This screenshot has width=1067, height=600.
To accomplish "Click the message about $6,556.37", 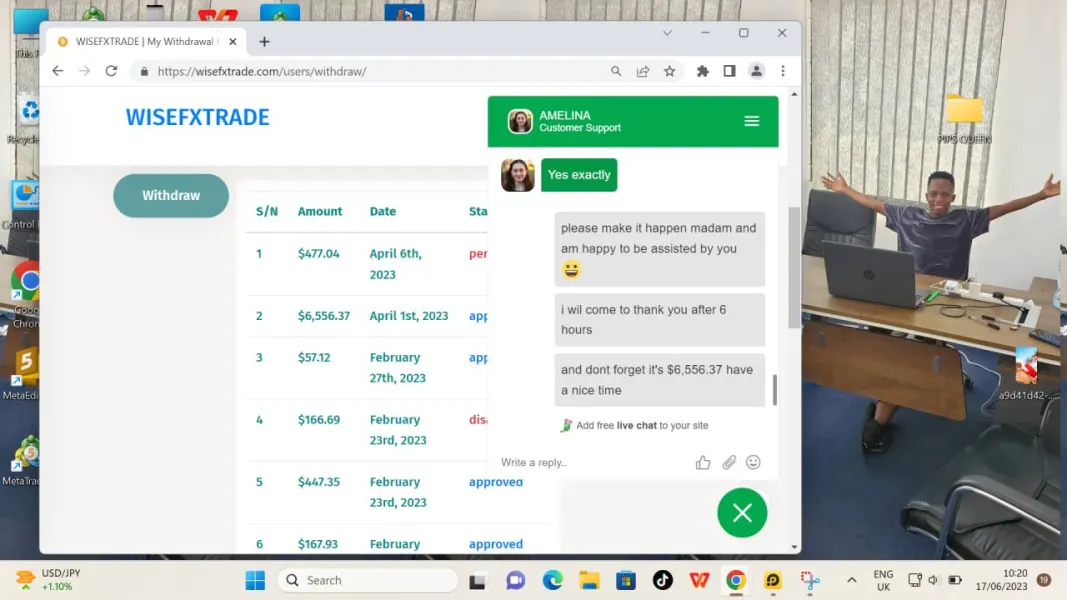I will point(659,380).
